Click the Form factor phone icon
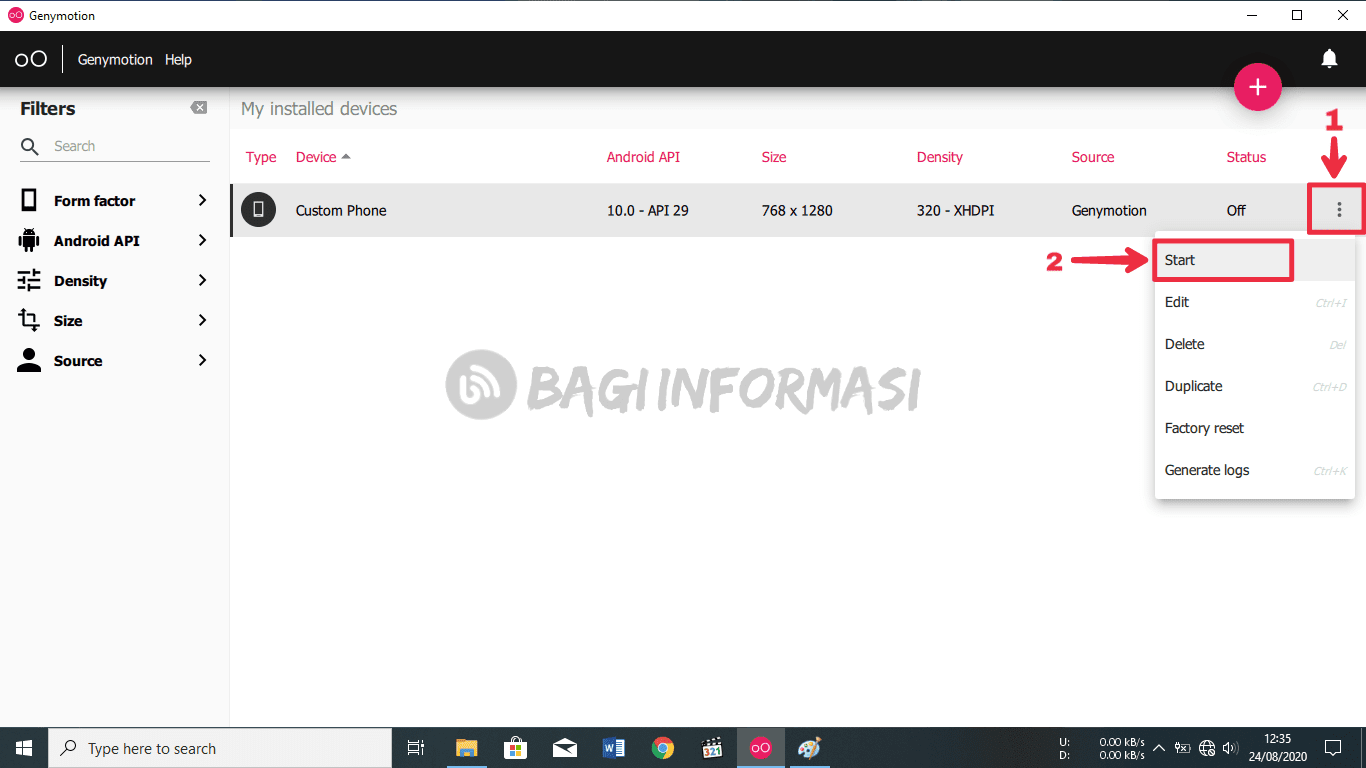Image resolution: width=1366 pixels, height=768 pixels. click(29, 200)
